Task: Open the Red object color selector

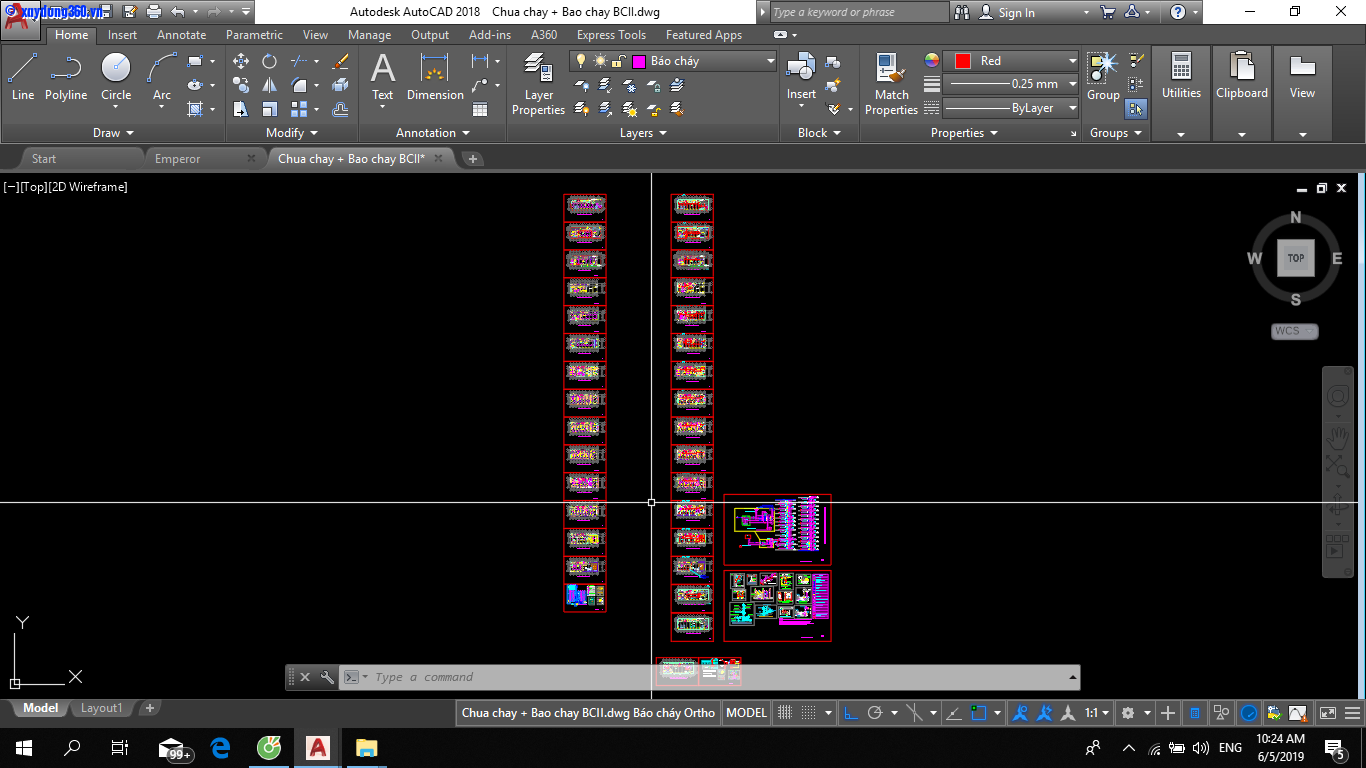Action: point(1012,61)
